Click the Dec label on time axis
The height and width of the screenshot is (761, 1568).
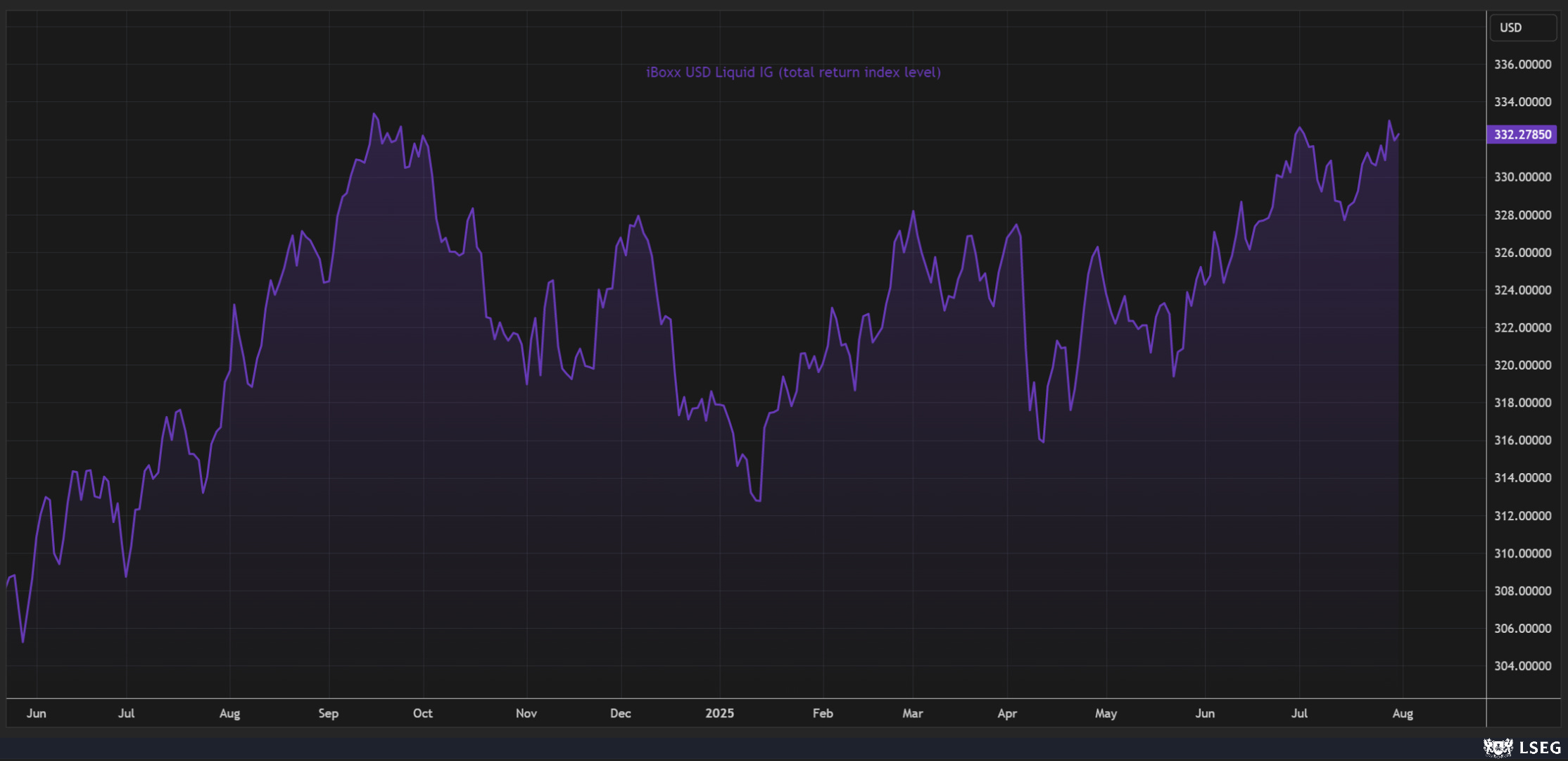tap(620, 713)
